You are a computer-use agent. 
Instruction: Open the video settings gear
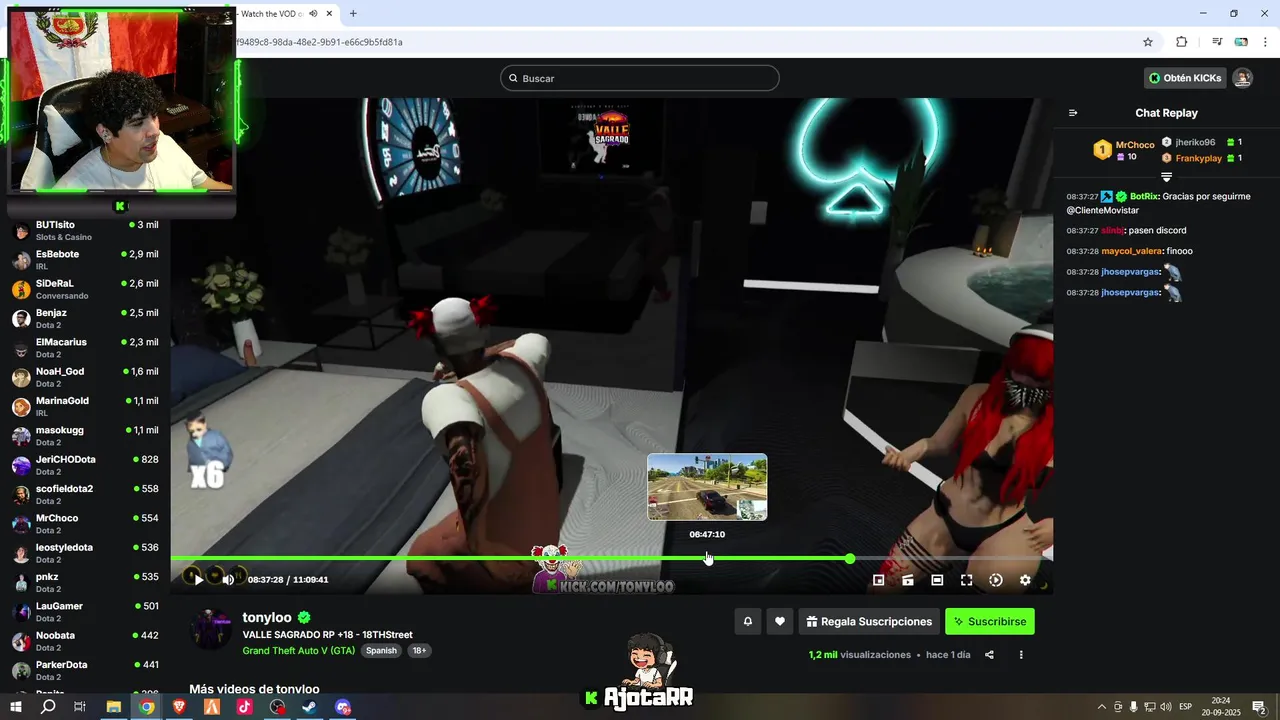pyautogui.click(x=1025, y=580)
